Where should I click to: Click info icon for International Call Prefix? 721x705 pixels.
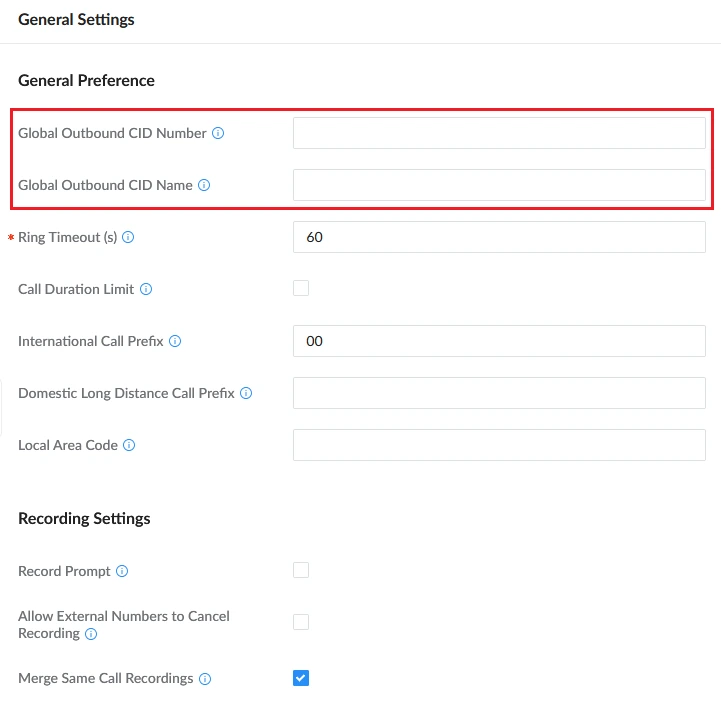(x=175, y=341)
